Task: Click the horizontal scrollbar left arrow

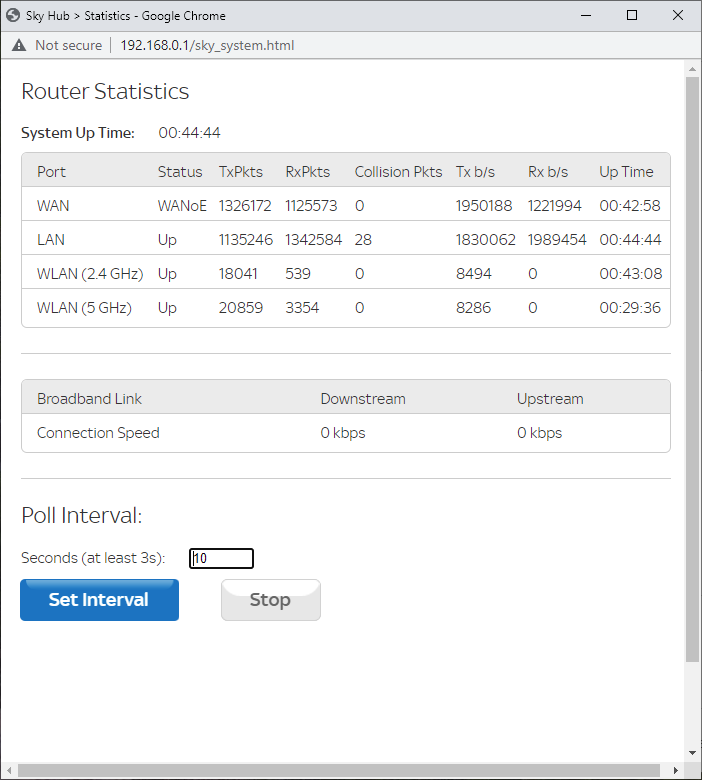Action: pos(9,771)
